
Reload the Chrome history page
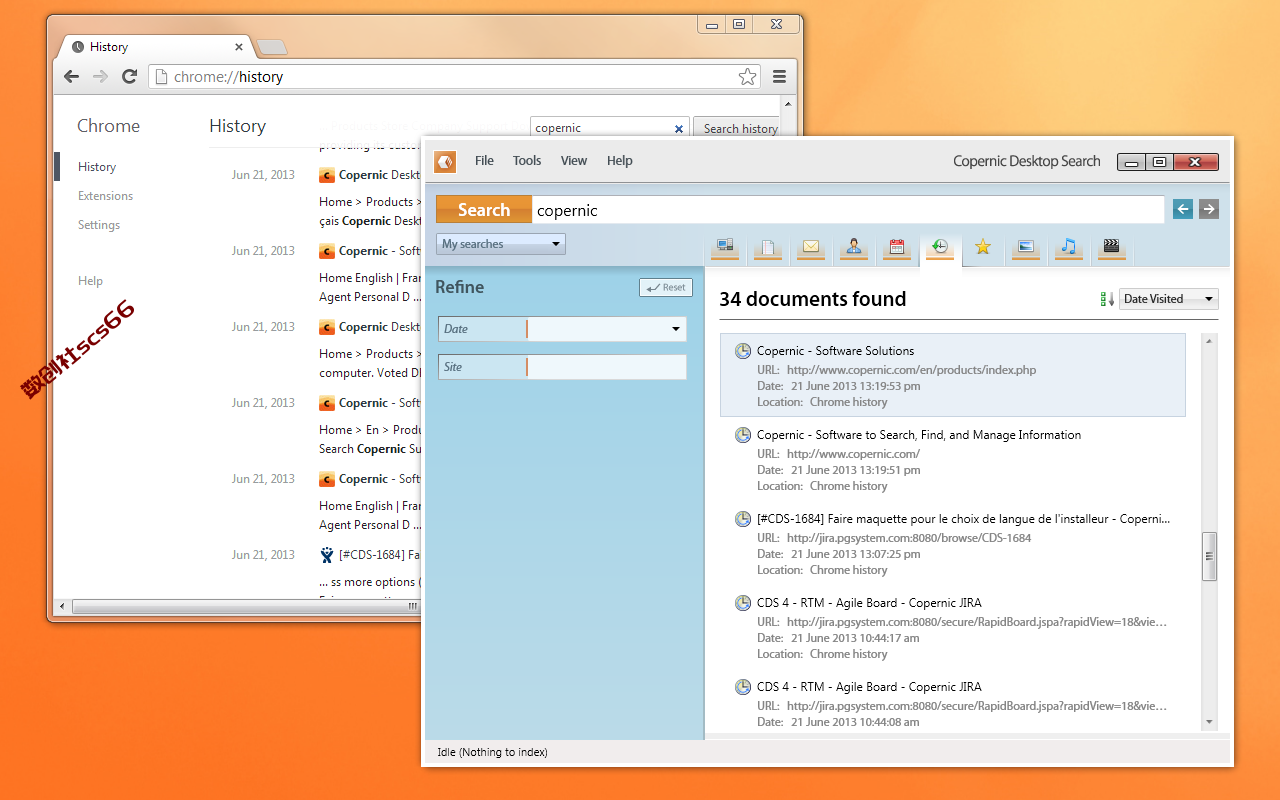(x=129, y=77)
